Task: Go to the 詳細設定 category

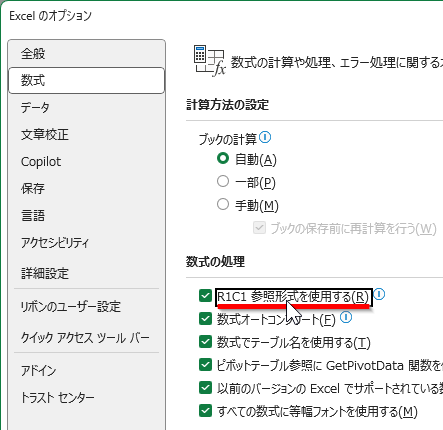Action: tap(86, 273)
